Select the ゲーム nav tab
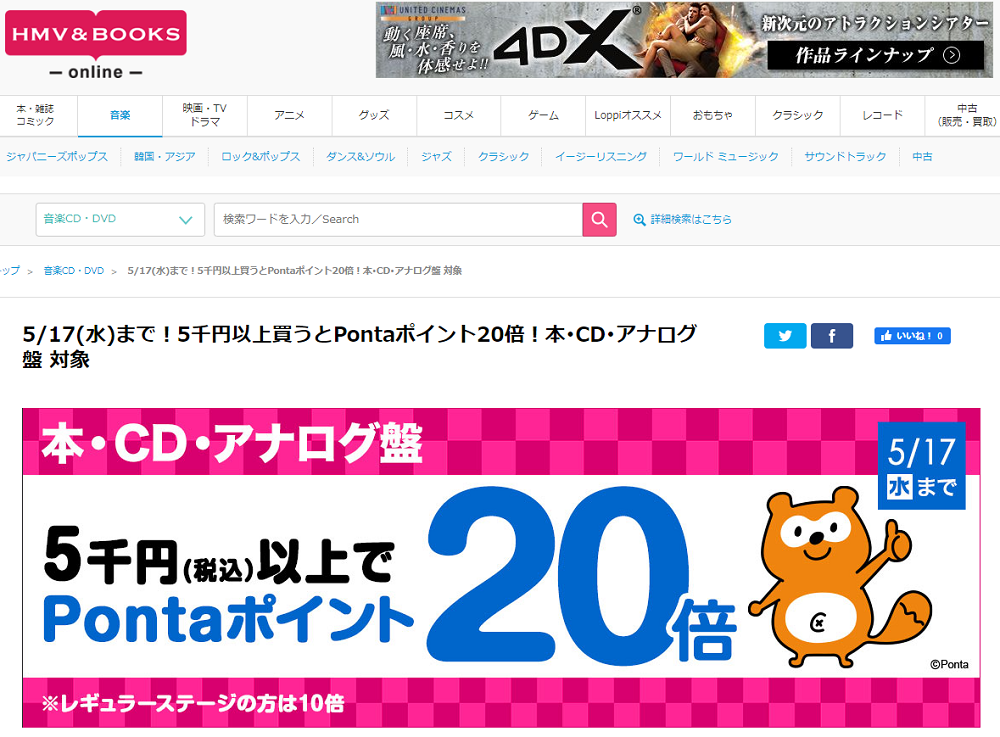The height and width of the screenshot is (737, 1000). (543, 115)
